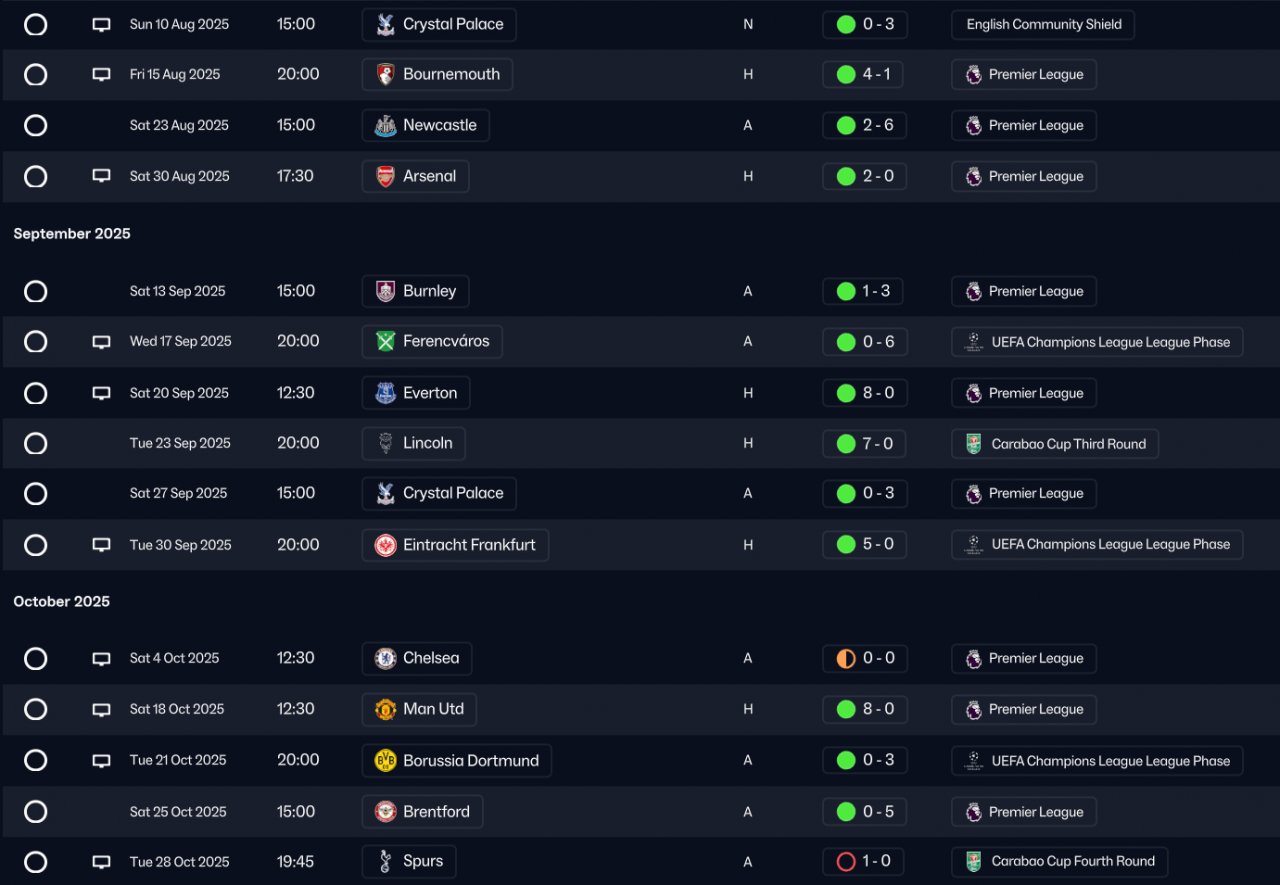View the 0 - 0 draw result against Chelsea
Image resolution: width=1280 pixels, height=885 pixels.
pyautogui.click(x=865, y=659)
